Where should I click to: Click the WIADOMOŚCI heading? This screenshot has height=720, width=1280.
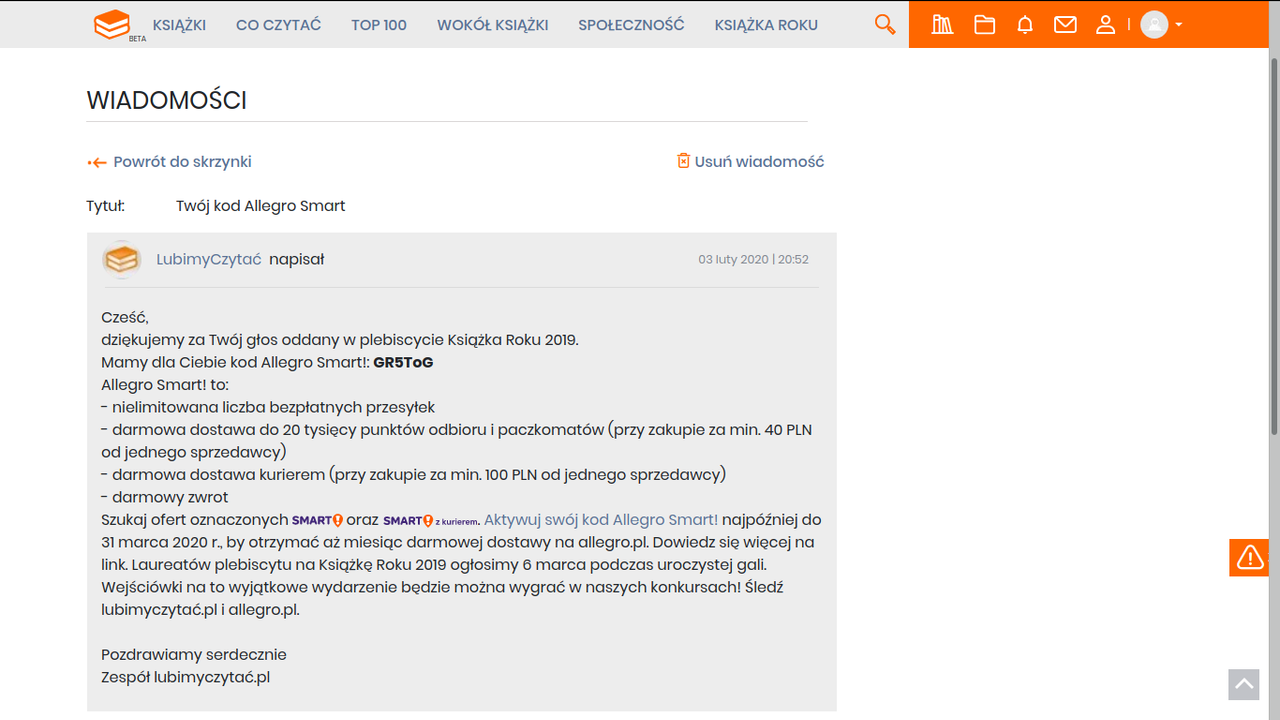[167, 100]
